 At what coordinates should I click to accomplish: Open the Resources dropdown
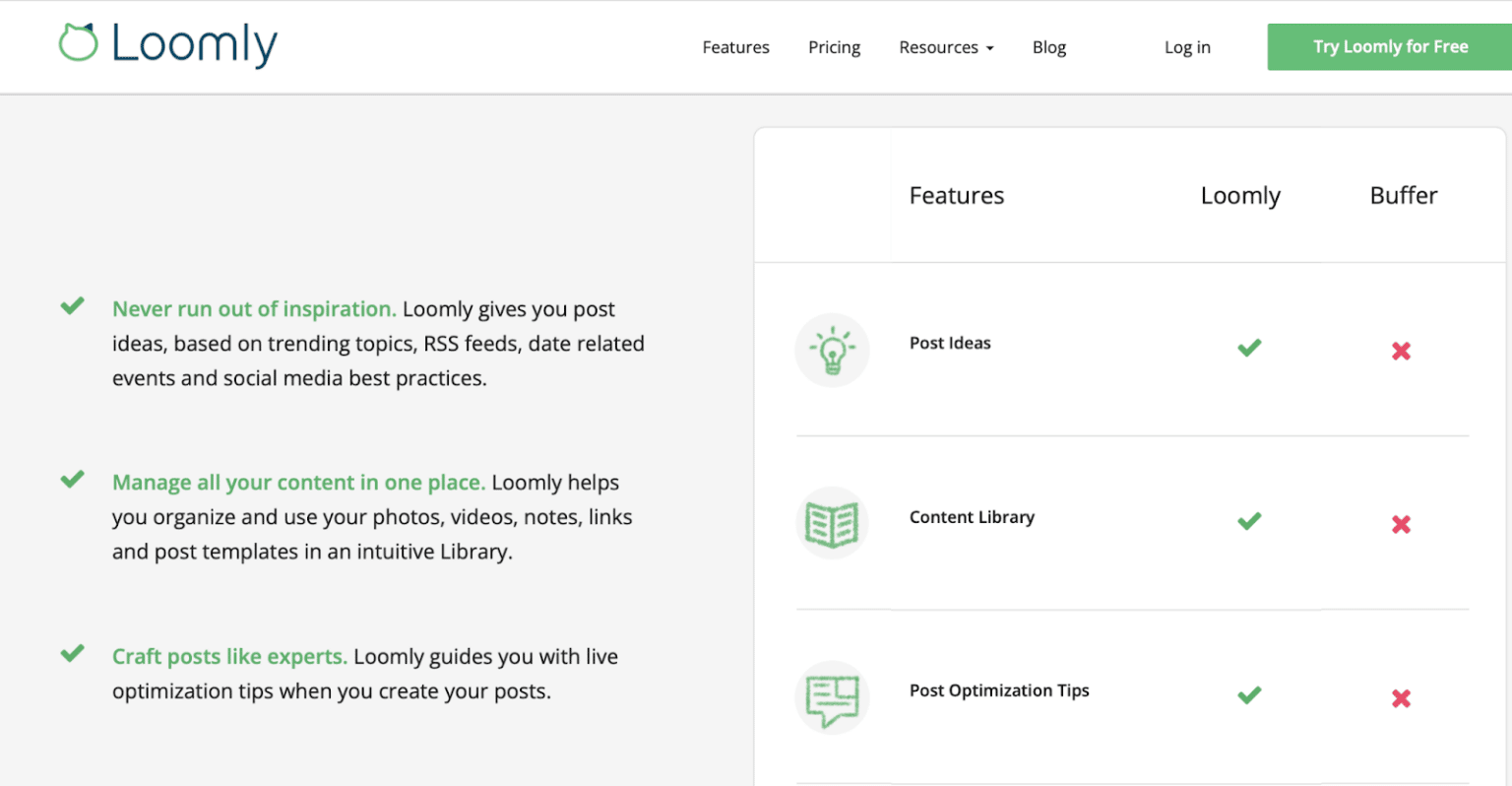point(944,46)
